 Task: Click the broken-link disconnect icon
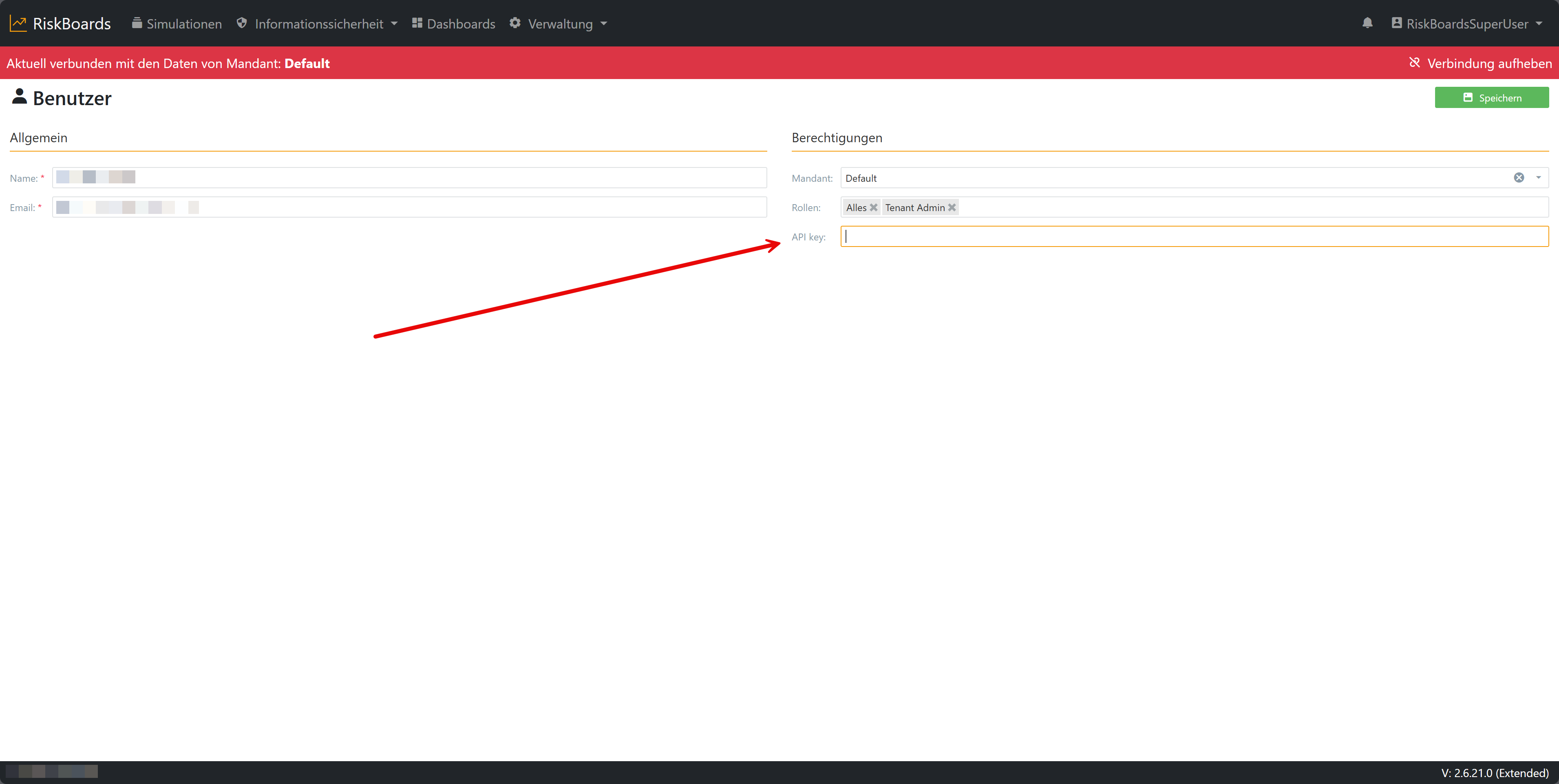tap(1414, 63)
